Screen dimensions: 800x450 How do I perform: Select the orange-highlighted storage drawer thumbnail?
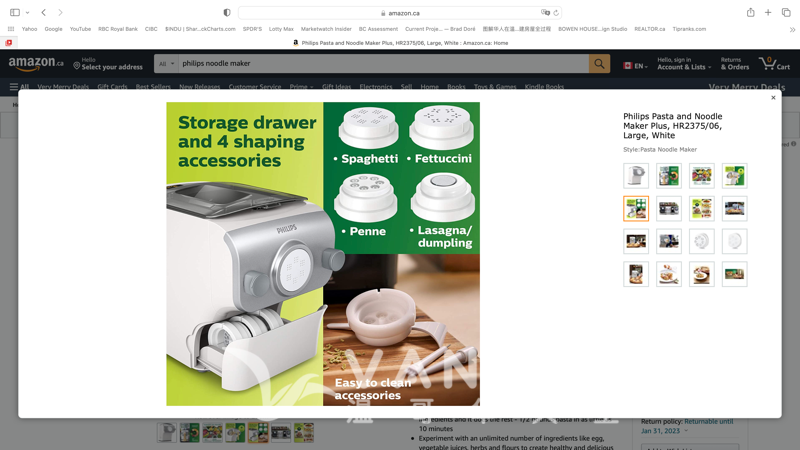click(x=636, y=209)
